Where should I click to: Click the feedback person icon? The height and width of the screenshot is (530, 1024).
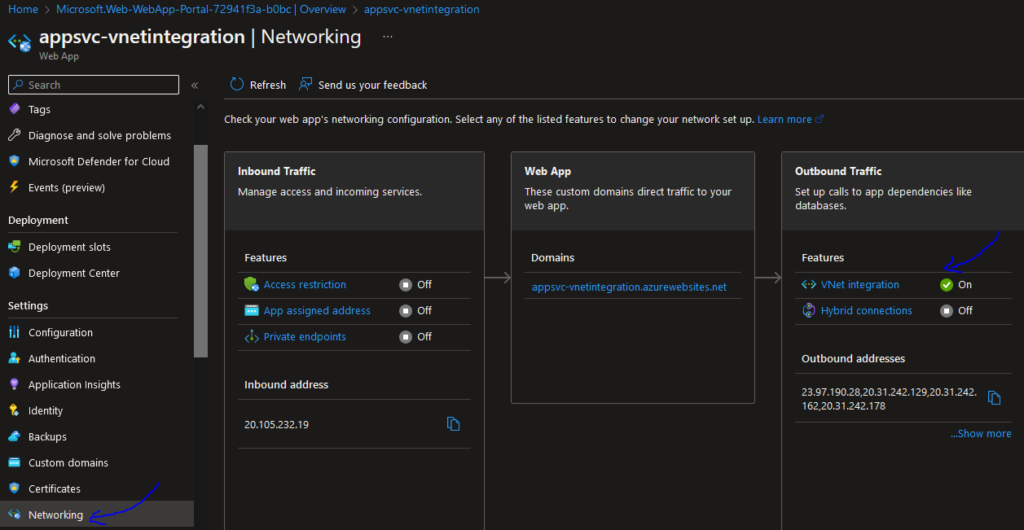(305, 84)
